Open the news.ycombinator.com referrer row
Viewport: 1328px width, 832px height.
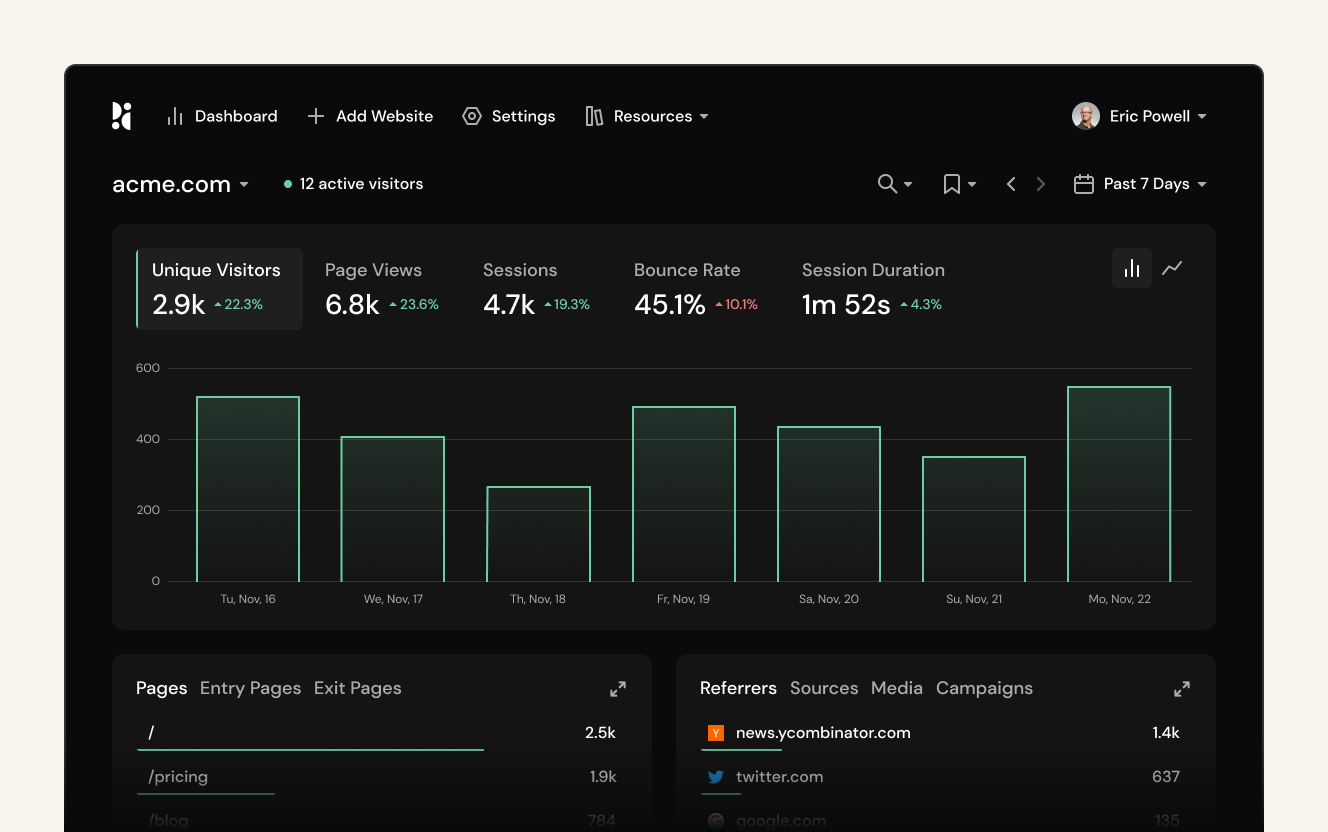pyautogui.click(x=822, y=733)
